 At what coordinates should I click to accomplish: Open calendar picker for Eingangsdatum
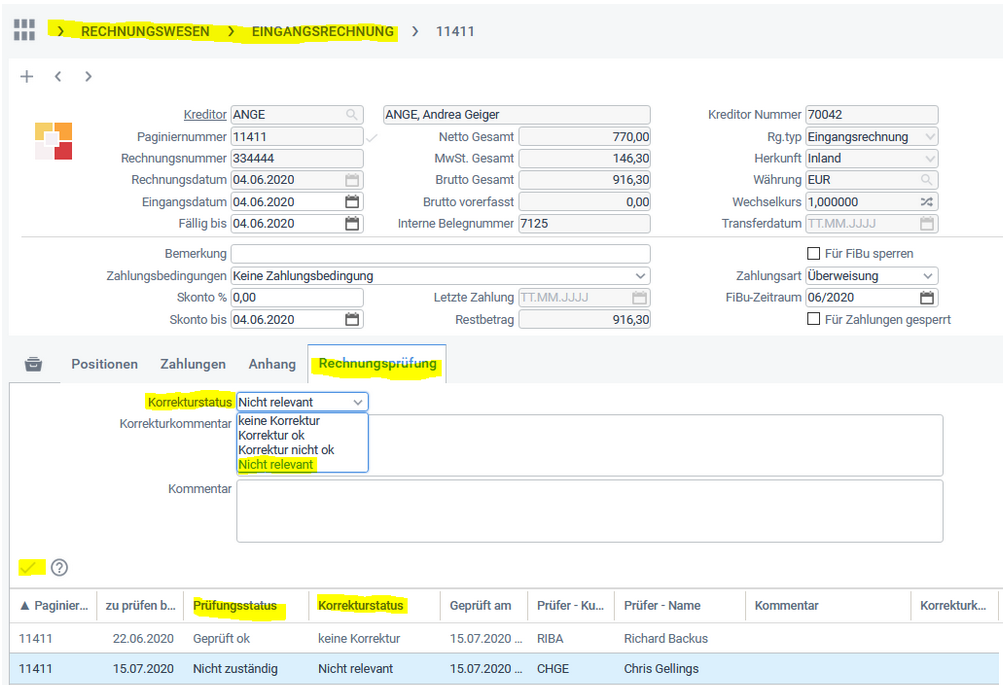click(352, 202)
